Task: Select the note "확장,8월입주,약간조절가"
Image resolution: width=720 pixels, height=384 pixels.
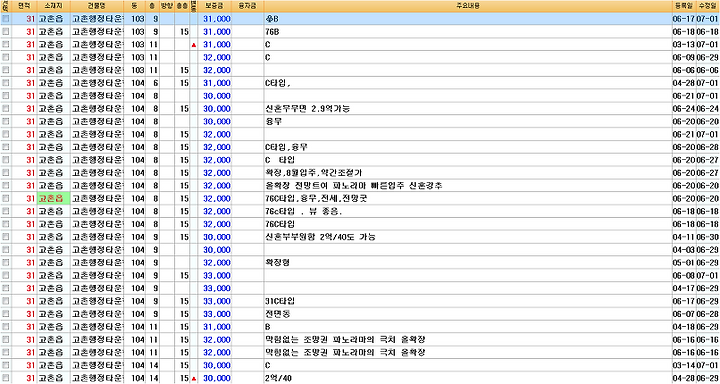Action: point(313,173)
